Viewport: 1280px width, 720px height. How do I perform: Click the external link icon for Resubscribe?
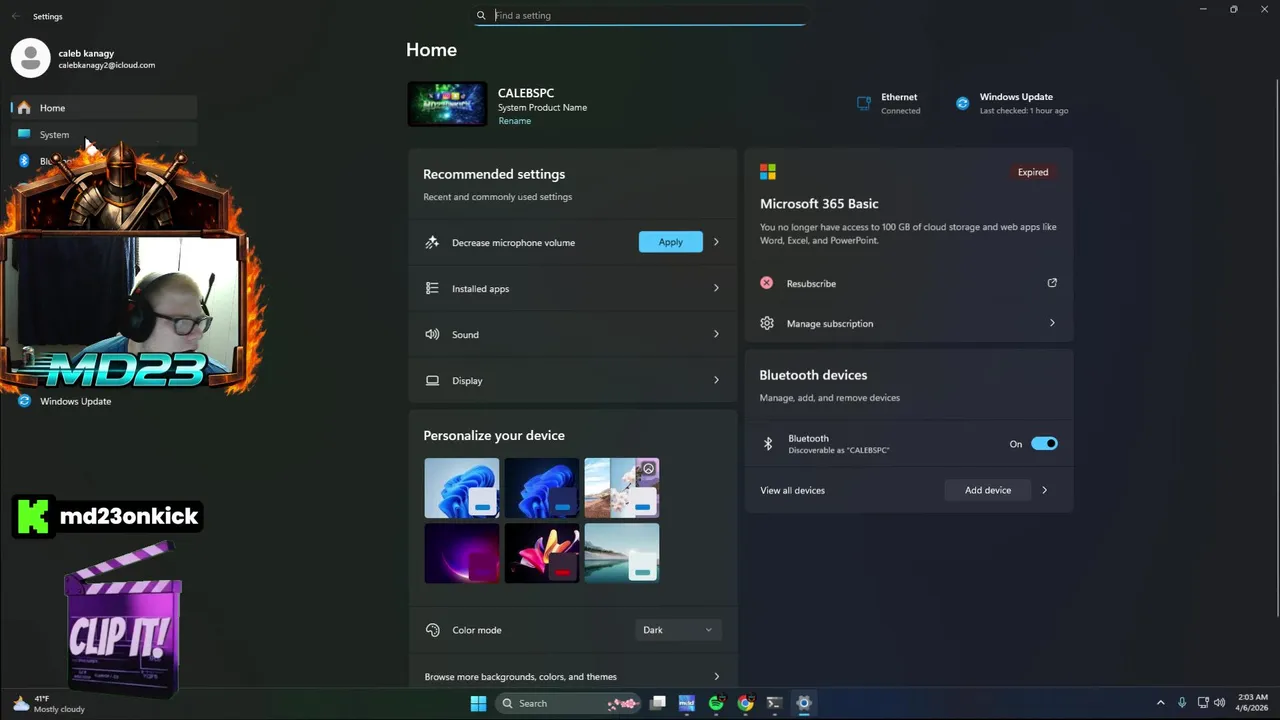point(1052,283)
